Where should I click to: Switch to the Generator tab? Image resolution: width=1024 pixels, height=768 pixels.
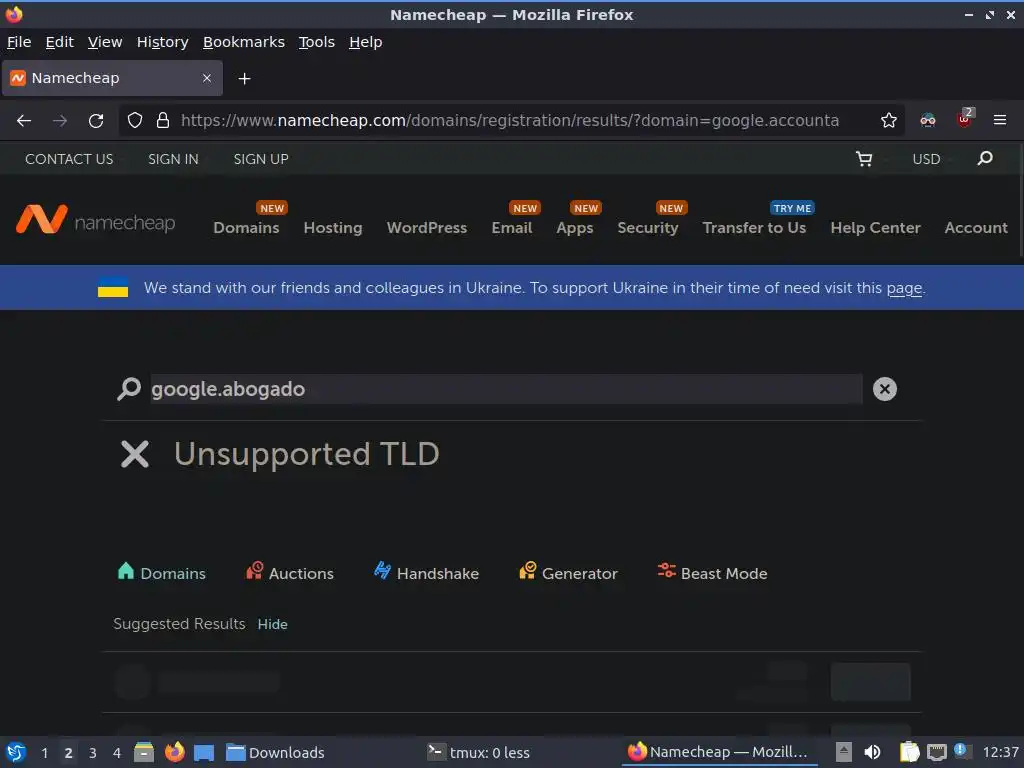(x=568, y=573)
